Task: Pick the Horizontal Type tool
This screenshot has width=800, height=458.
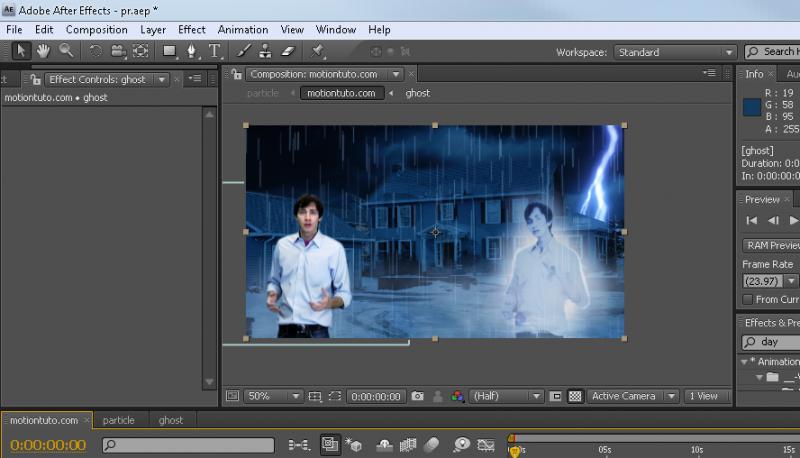Action: click(214, 51)
